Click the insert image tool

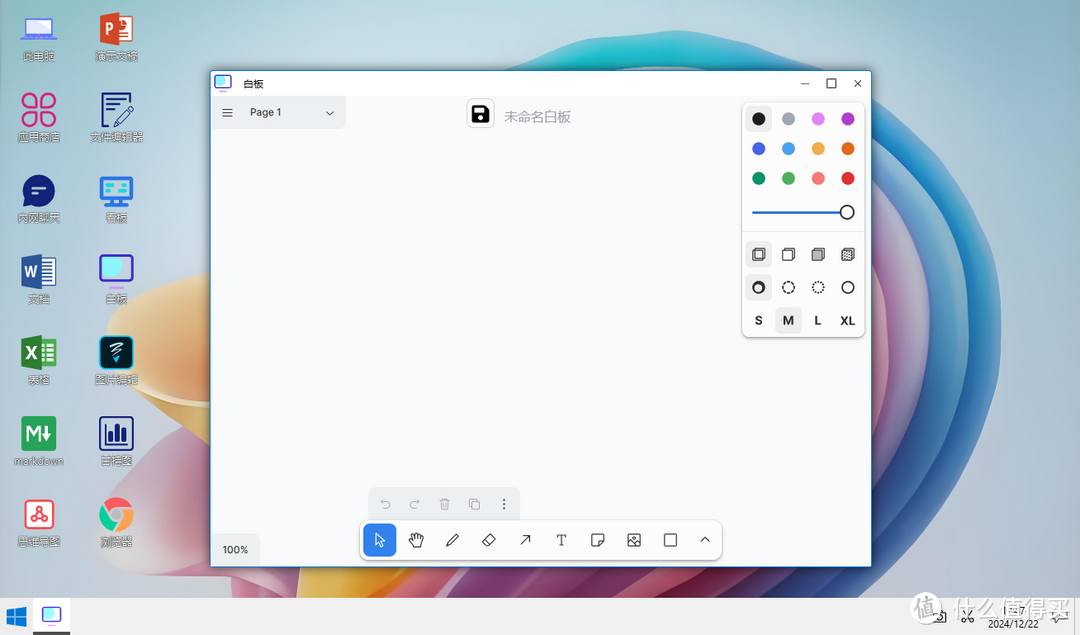(634, 540)
